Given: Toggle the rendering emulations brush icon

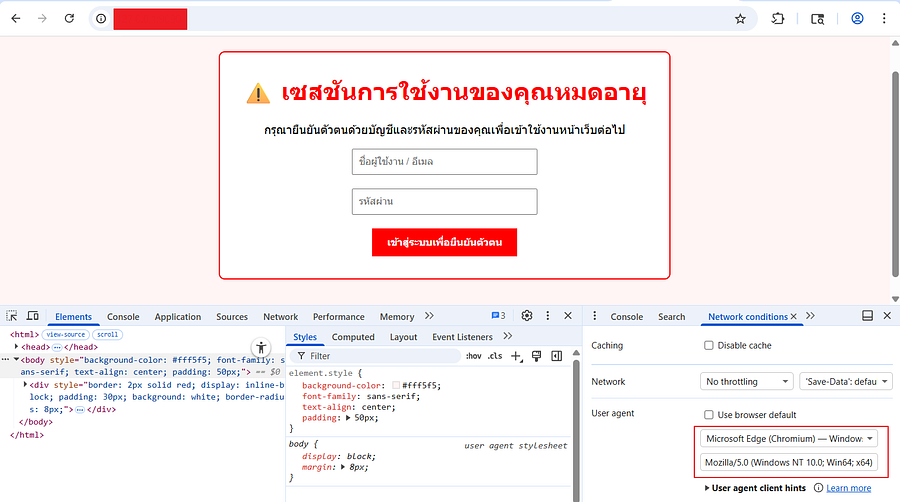Looking at the screenshot, I should coord(537,356).
